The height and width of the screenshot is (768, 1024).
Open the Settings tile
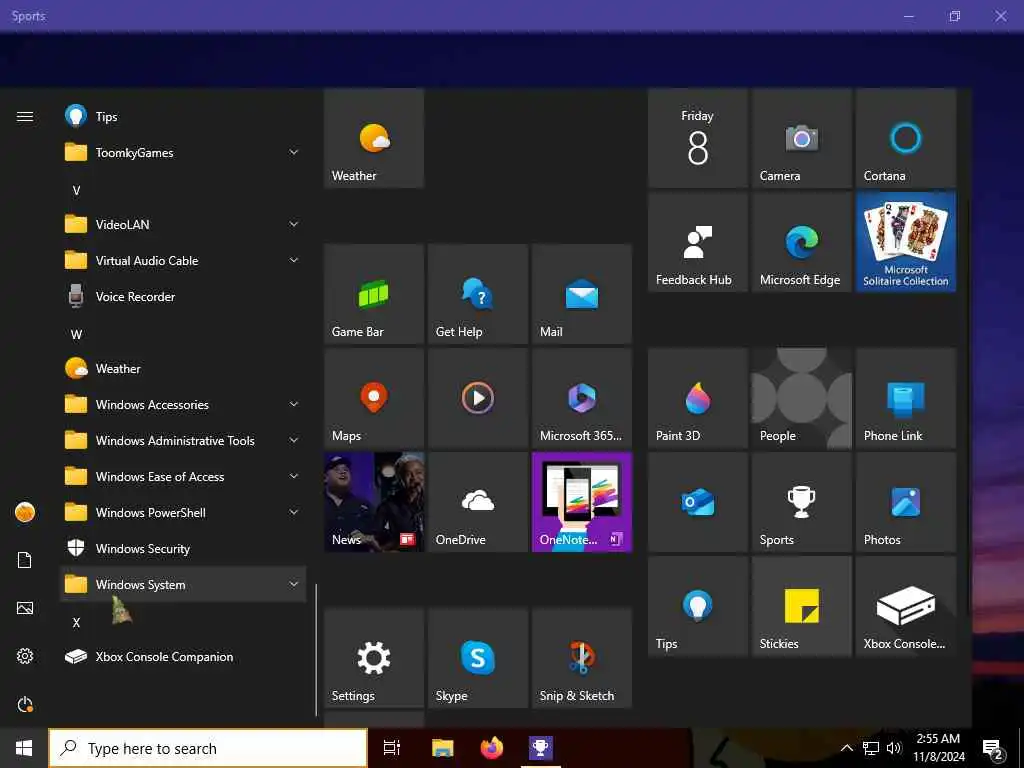point(374,658)
